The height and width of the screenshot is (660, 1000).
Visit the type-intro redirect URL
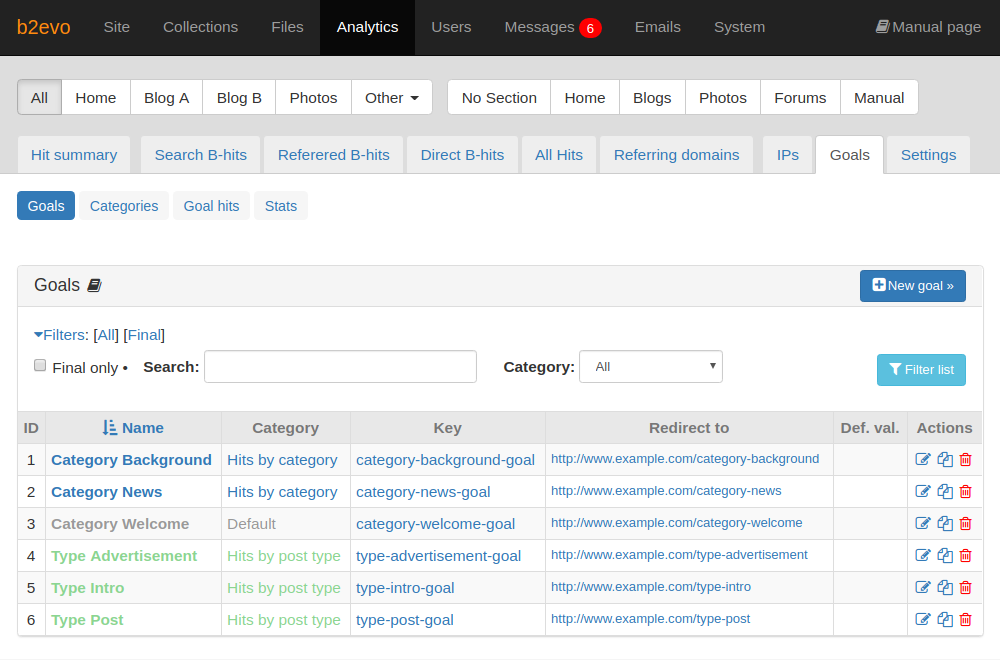[651, 587]
